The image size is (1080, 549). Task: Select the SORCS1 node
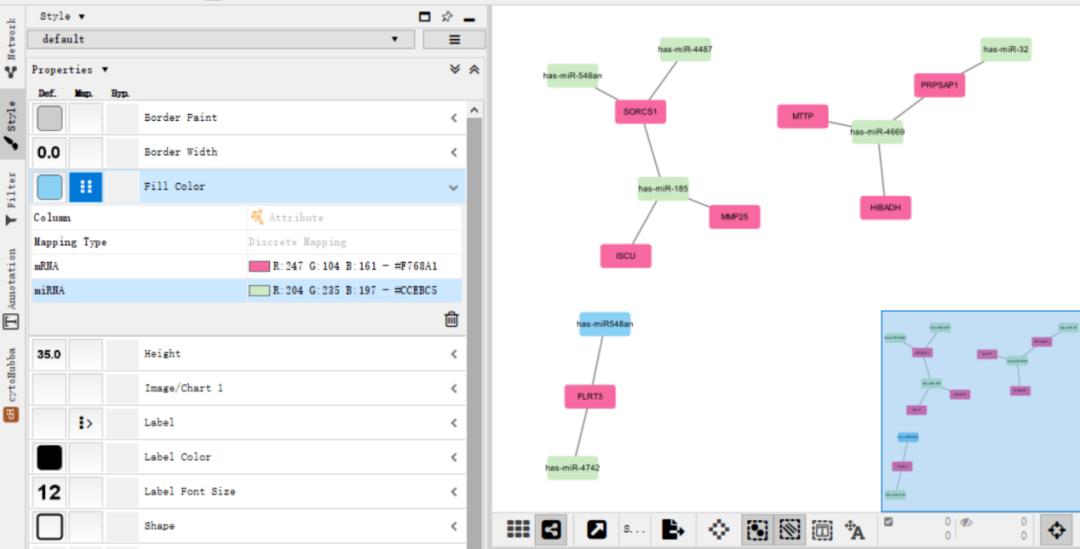click(640, 112)
